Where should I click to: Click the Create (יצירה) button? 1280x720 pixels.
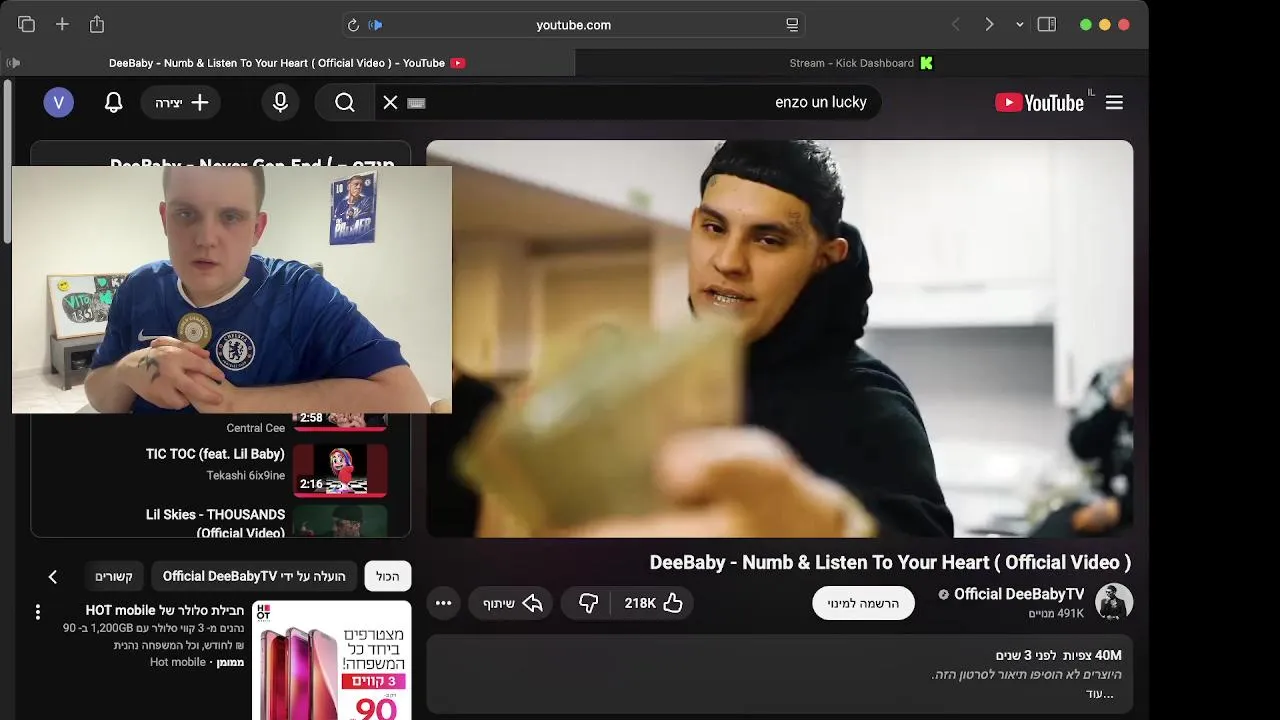181,102
